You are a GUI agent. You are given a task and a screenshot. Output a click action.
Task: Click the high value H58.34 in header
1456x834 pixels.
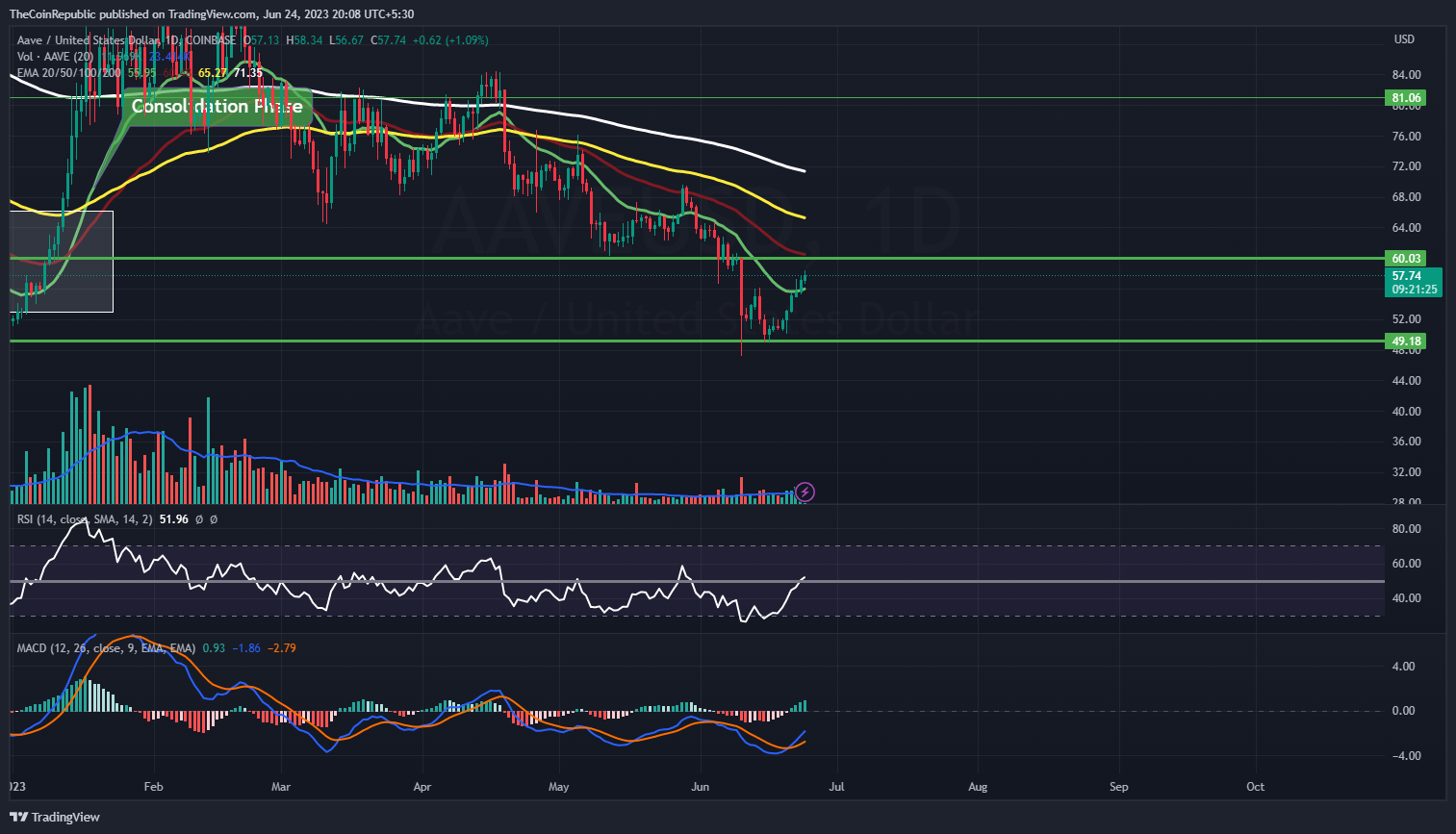pos(304,40)
